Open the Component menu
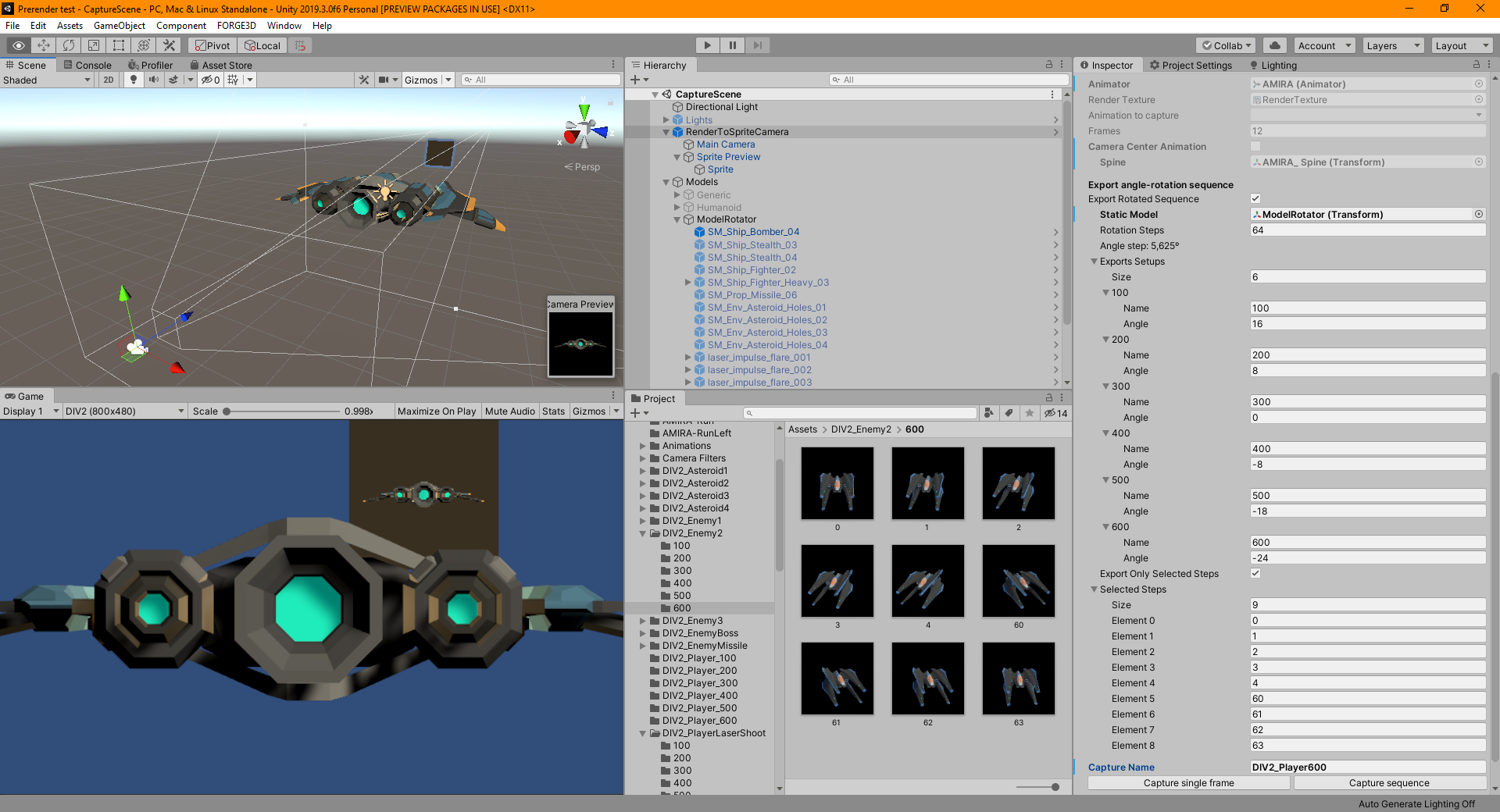The image size is (1500, 812). 181,26
